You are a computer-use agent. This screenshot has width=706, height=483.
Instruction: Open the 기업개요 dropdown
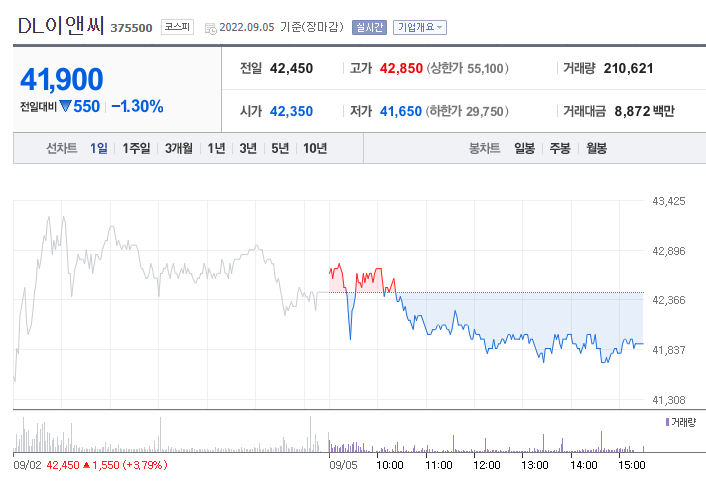coord(420,27)
